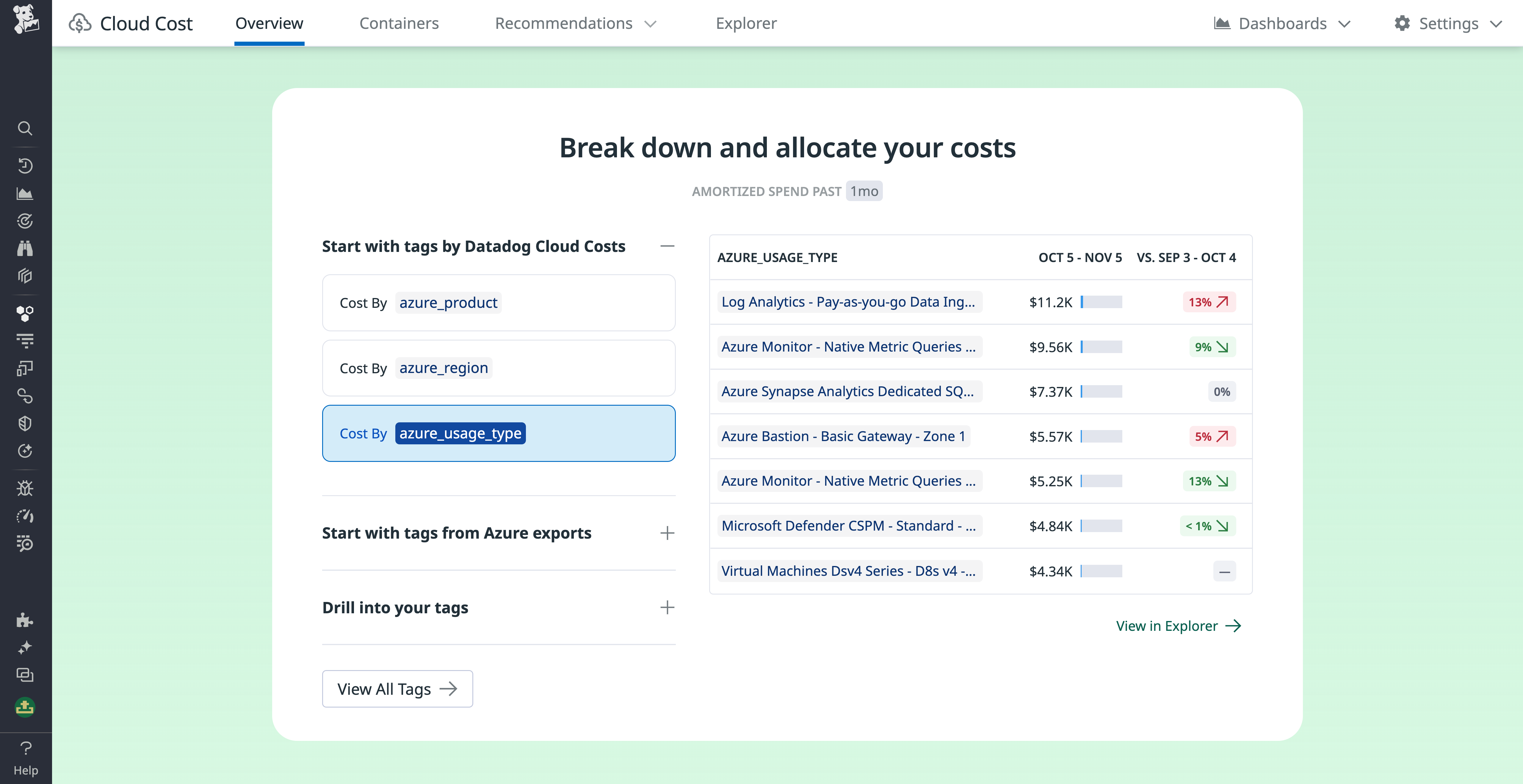Click the 1mo amortized spend badge

click(x=864, y=190)
